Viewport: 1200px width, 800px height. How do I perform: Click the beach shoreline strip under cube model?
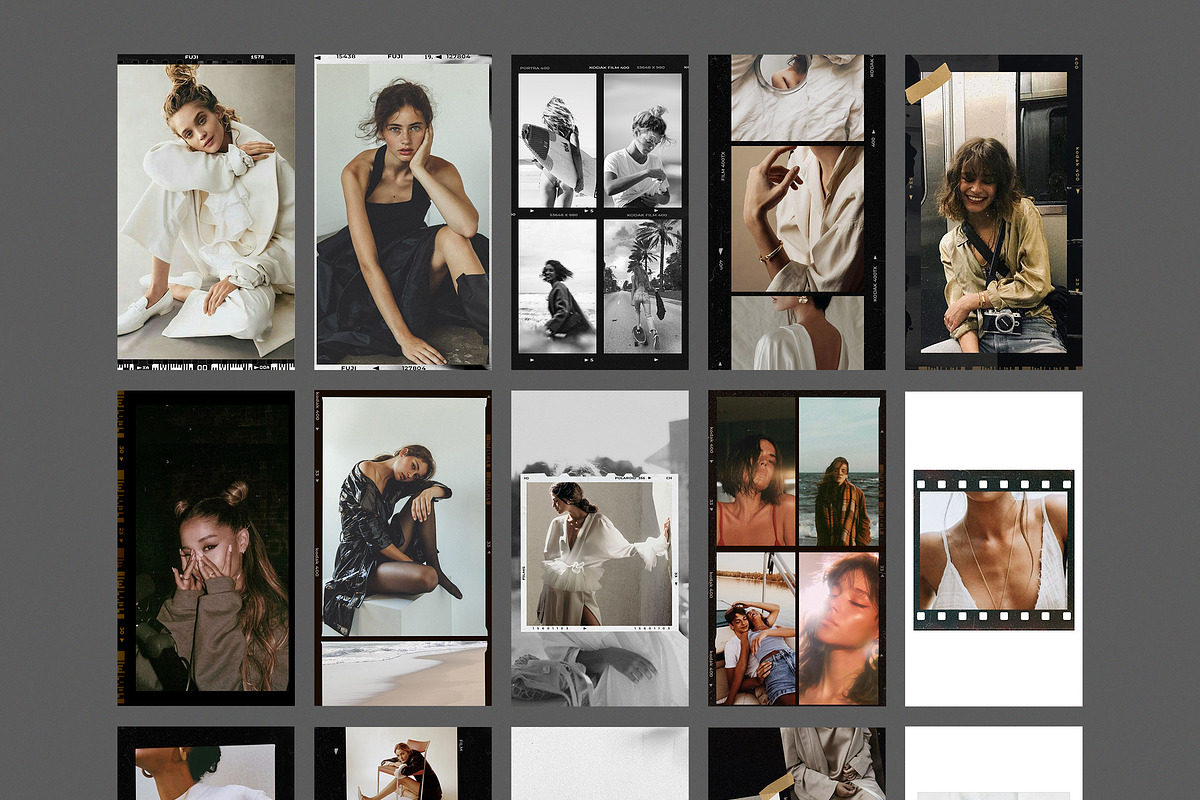coord(403,674)
